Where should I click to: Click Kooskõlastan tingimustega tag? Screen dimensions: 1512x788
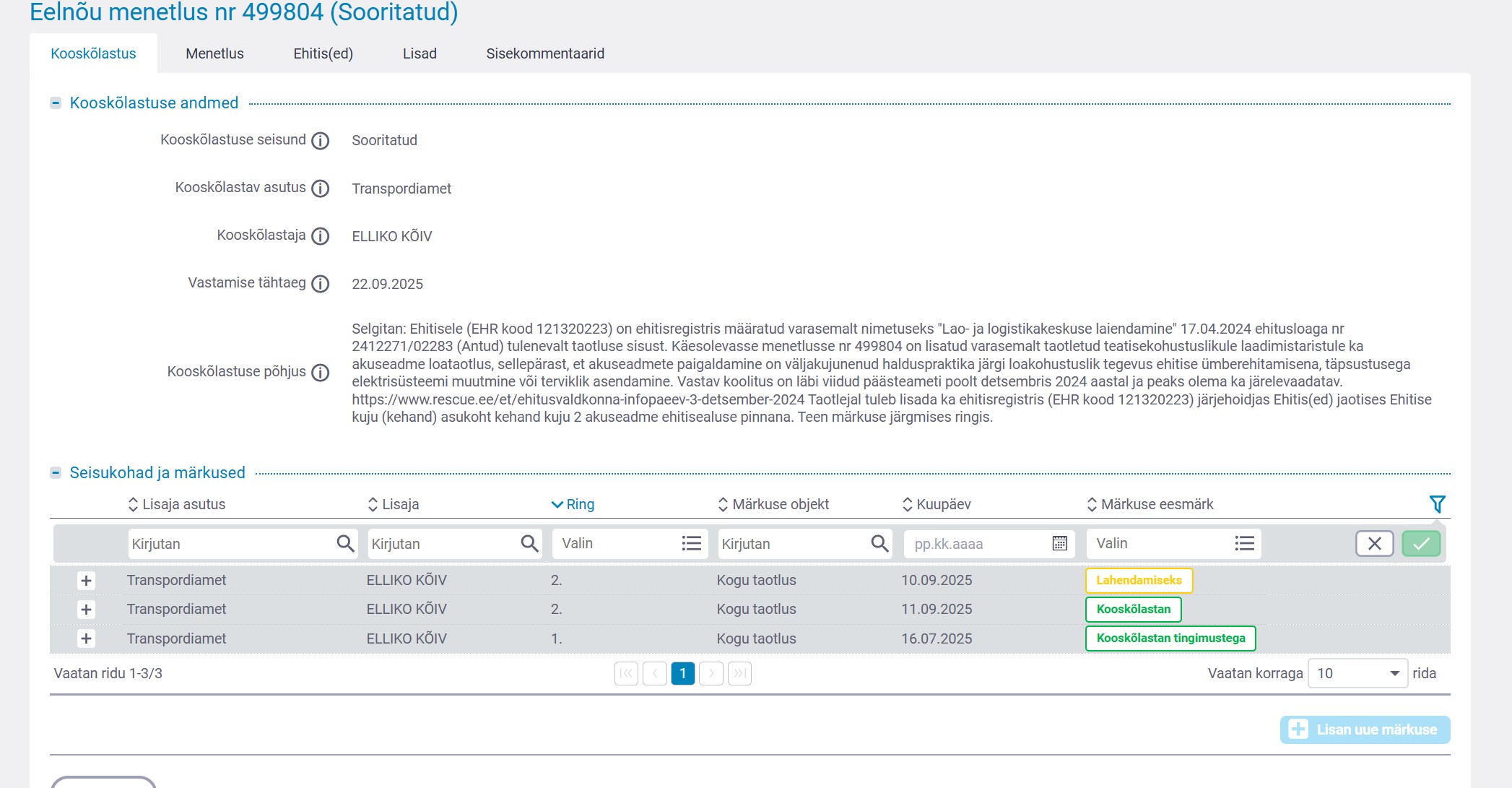(x=1170, y=638)
